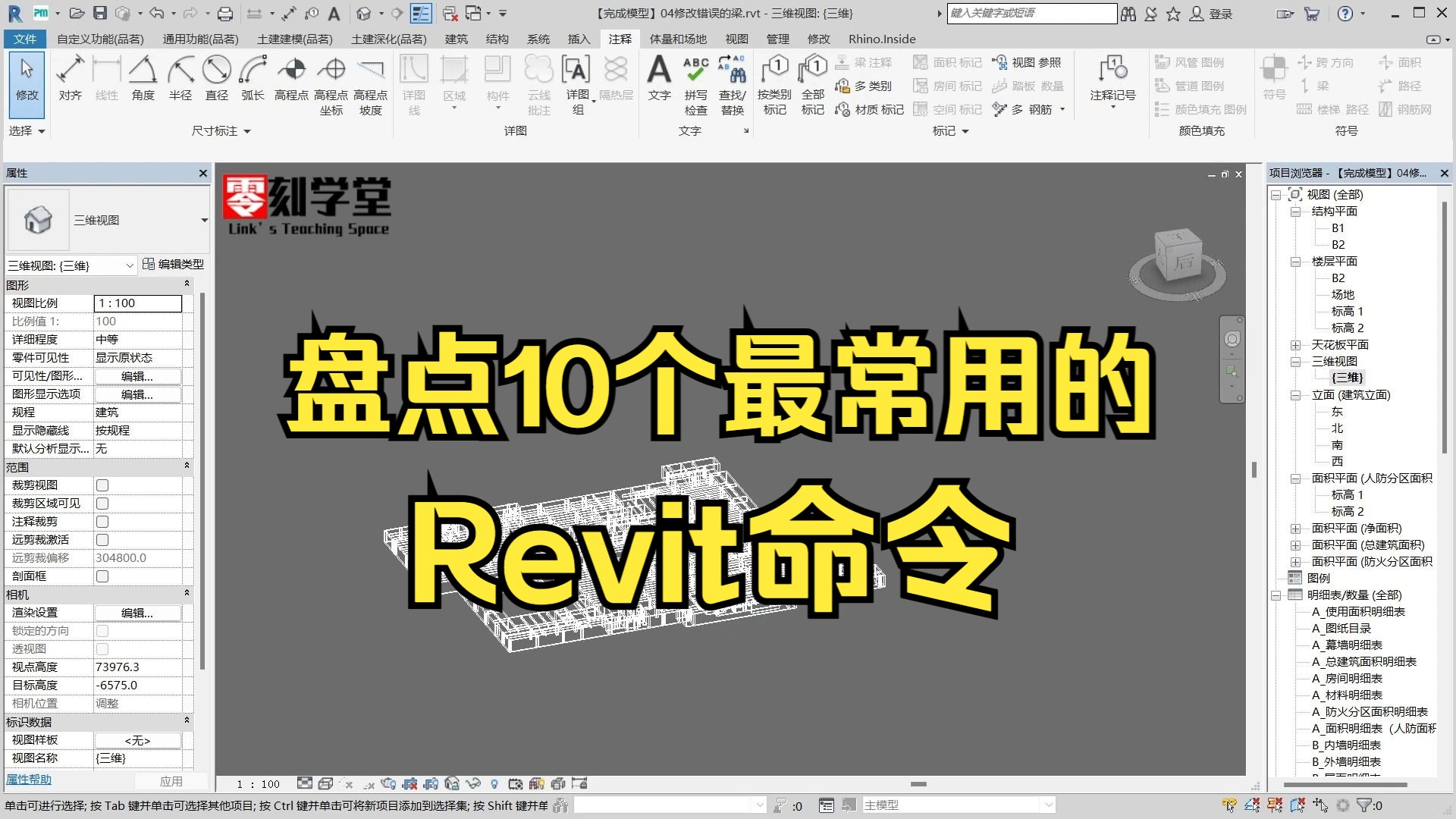This screenshot has width=1456, height=819.
Task: Click the shaded visual style icon in view bar
Action: 325,783
